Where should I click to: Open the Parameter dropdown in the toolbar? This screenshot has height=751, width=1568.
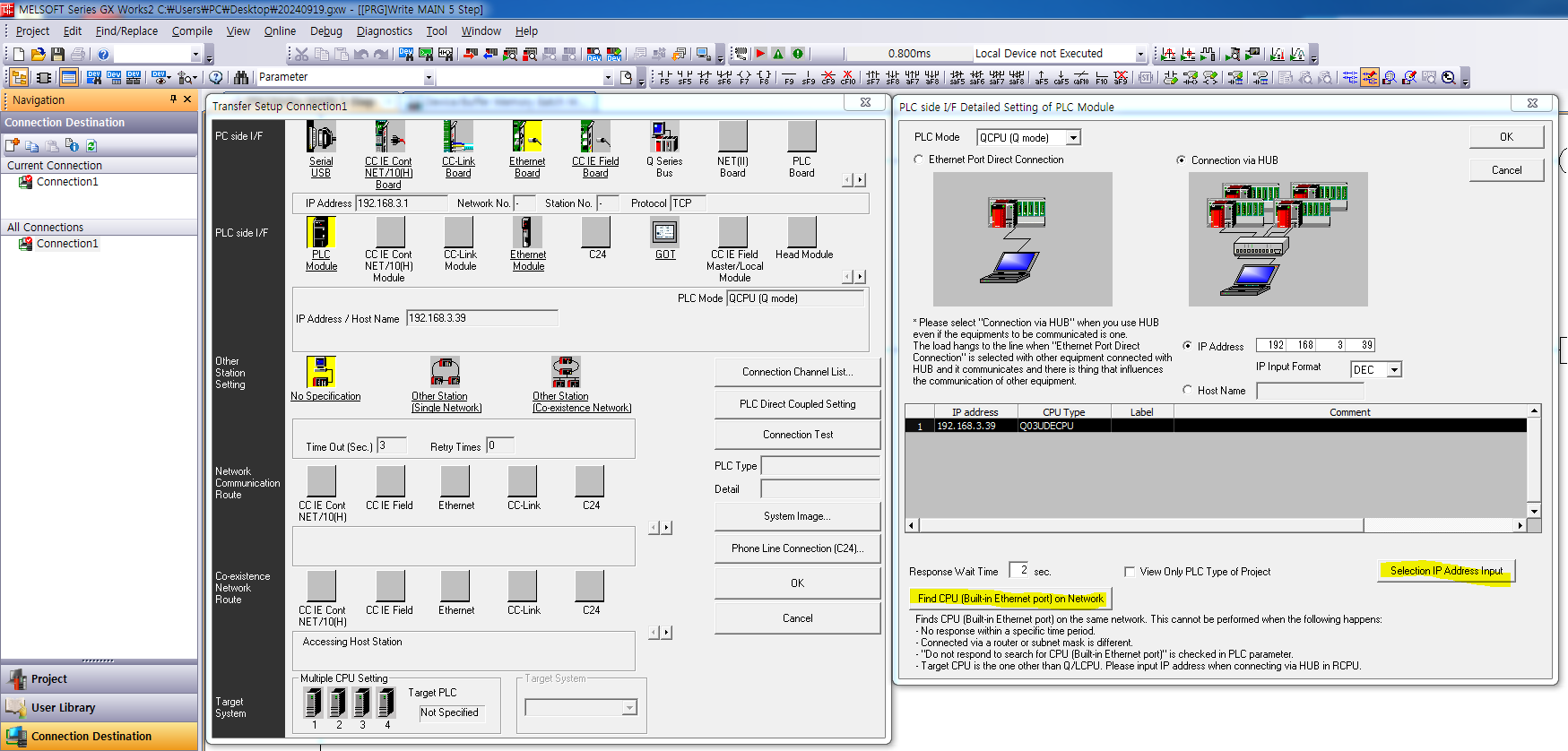(429, 78)
